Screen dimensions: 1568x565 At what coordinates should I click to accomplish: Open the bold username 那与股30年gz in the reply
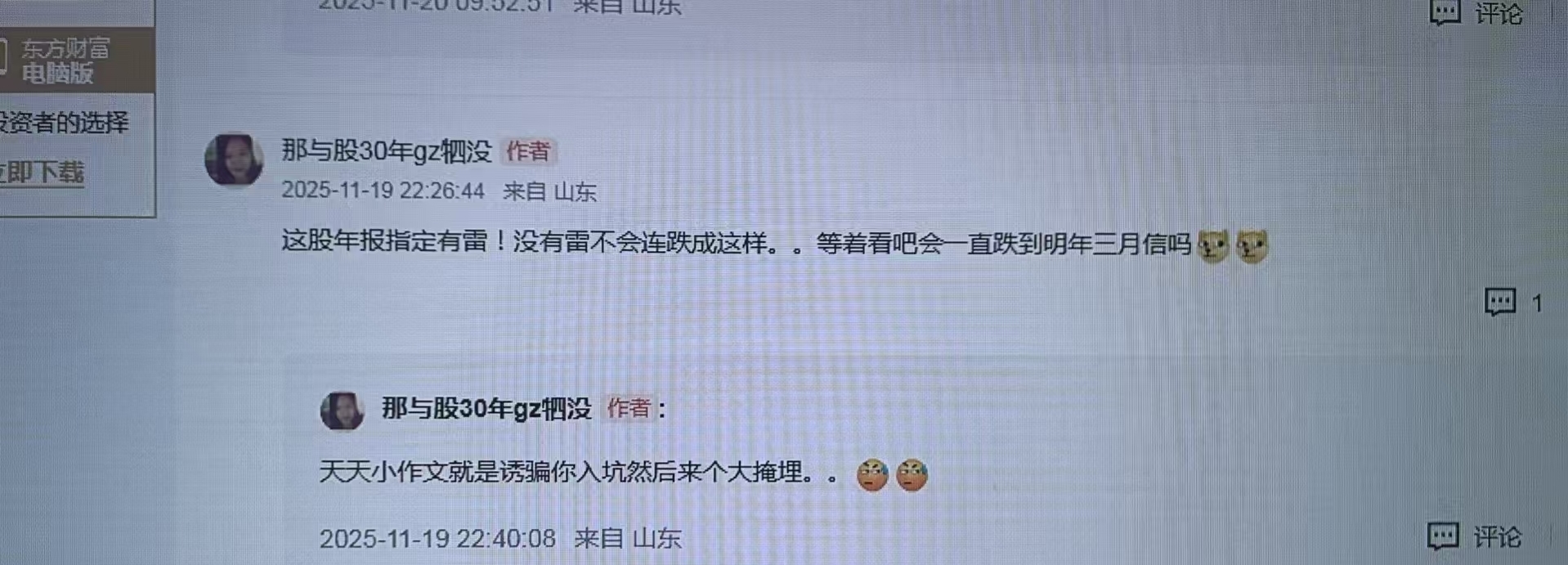tap(486, 408)
